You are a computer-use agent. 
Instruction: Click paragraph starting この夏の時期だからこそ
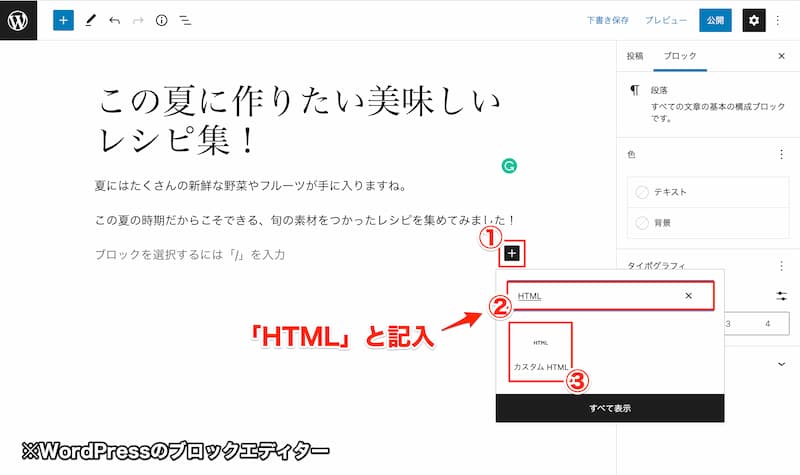tap(305, 220)
